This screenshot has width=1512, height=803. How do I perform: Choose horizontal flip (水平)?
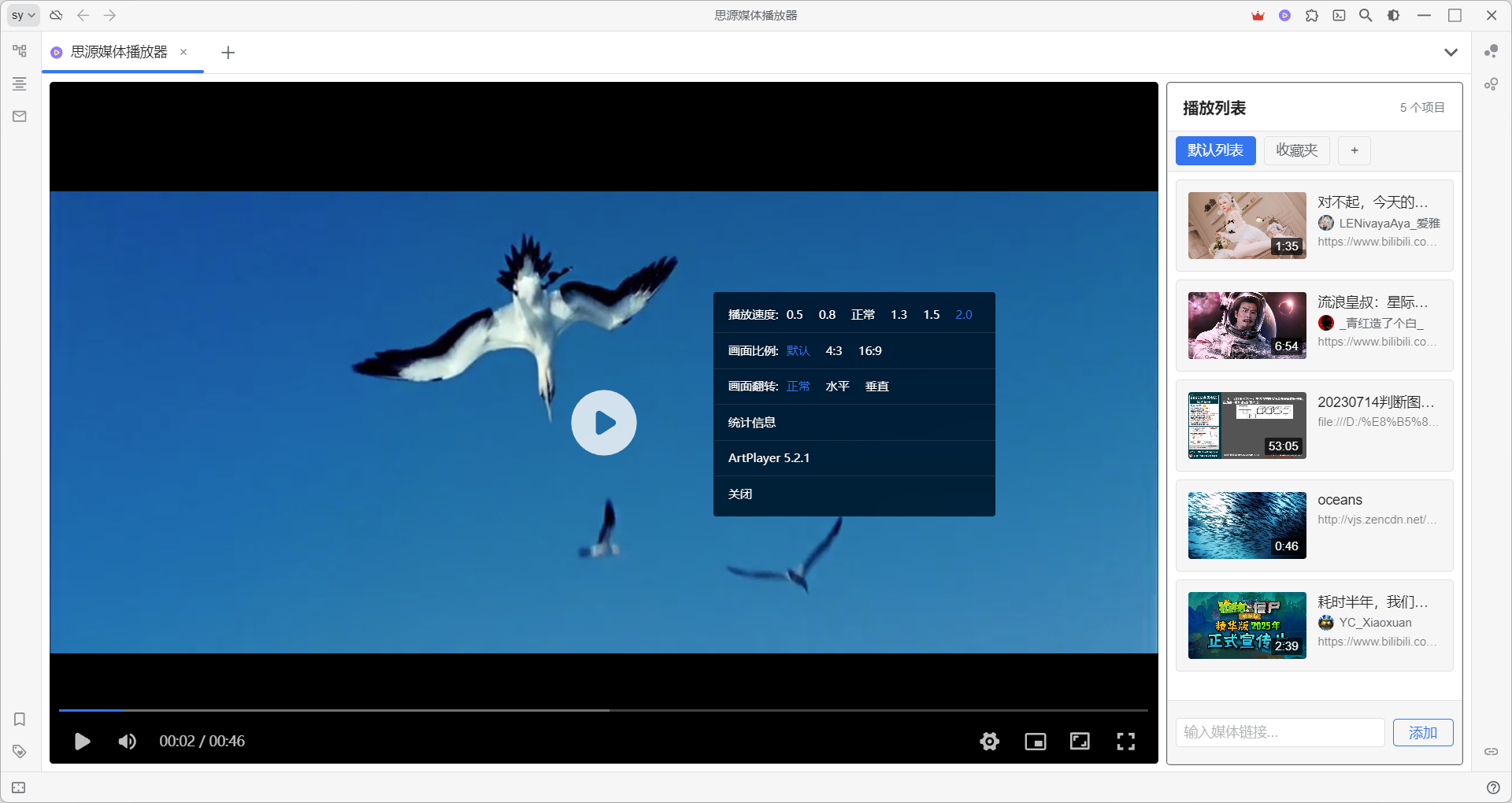pyautogui.click(x=836, y=387)
